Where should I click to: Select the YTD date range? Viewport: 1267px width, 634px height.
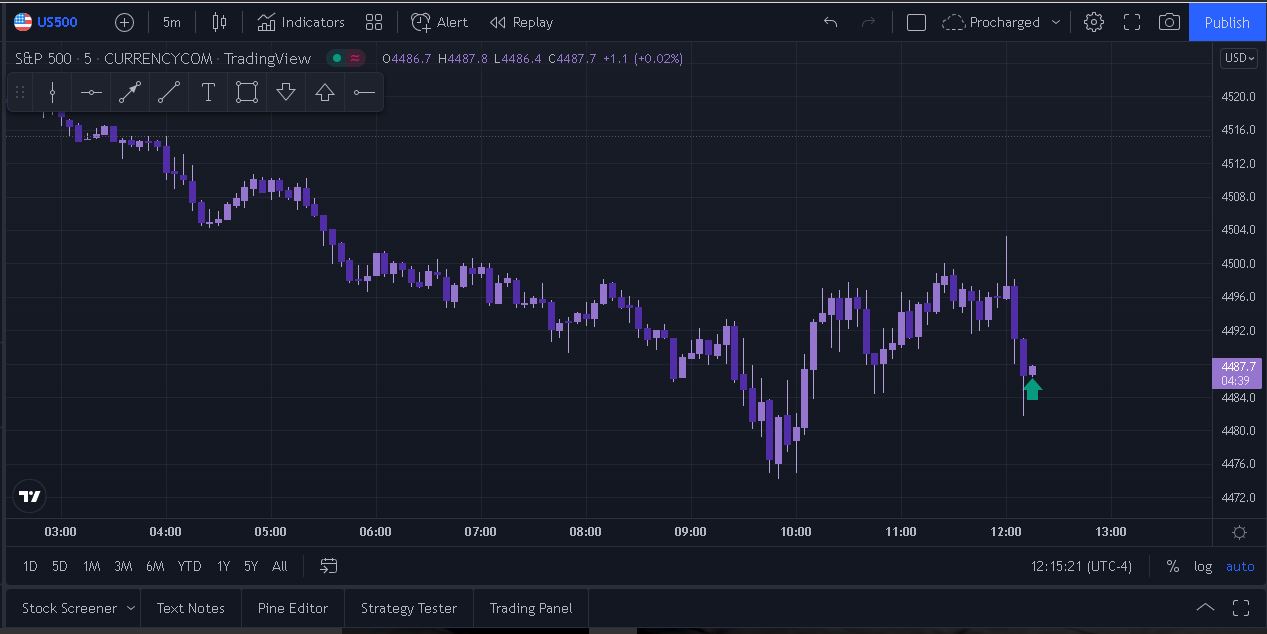point(189,566)
